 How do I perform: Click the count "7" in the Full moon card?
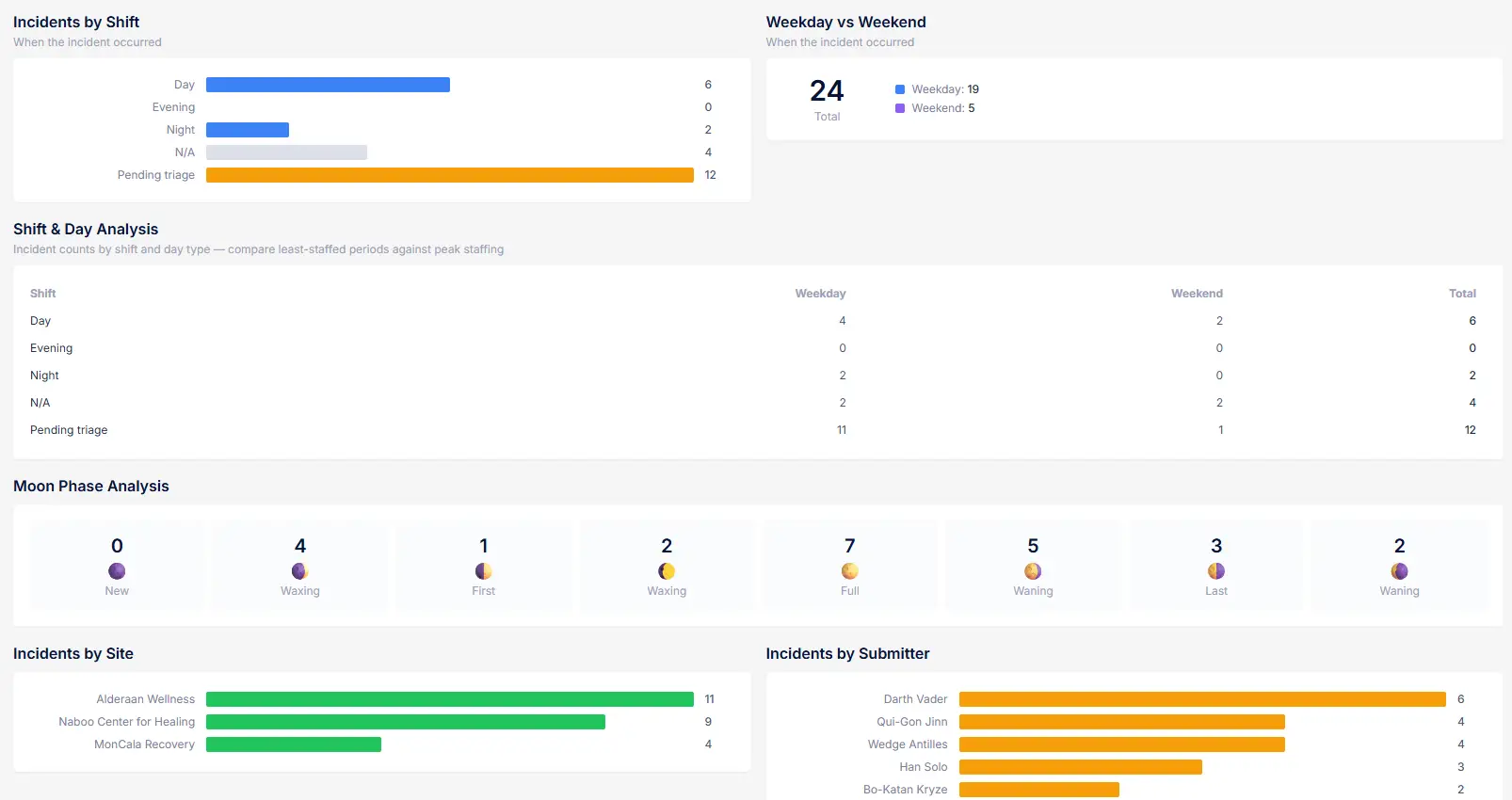850,546
